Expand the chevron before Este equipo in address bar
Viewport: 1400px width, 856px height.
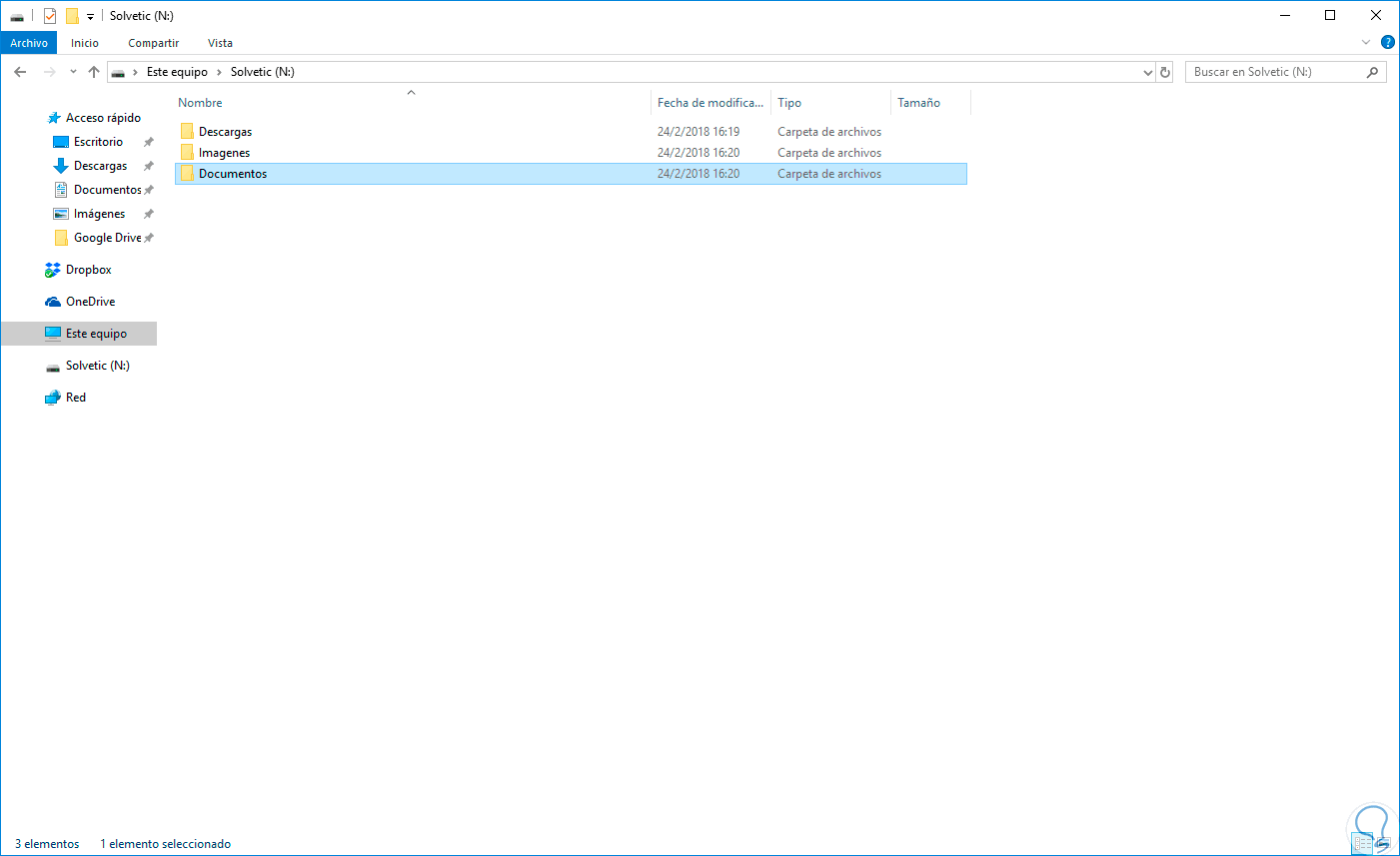pyautogui.click(x=135, y=72)
